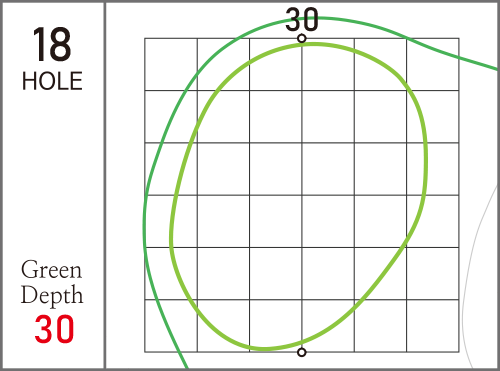
Task: Click the bottom-left grid cell
Action: pyautogui.click(x=171, y=326)
